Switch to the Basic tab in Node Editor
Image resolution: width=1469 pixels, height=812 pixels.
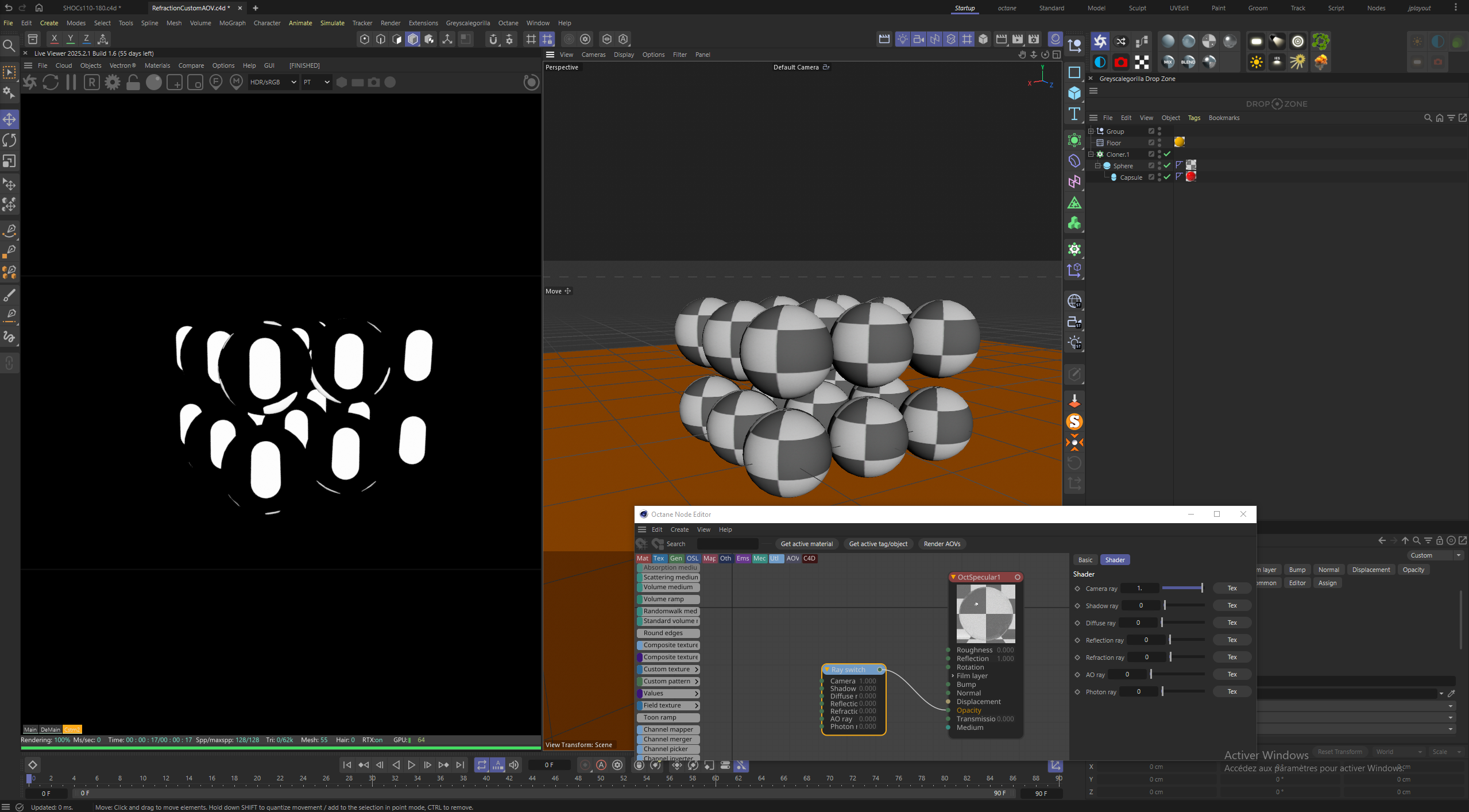(1085, 560)
